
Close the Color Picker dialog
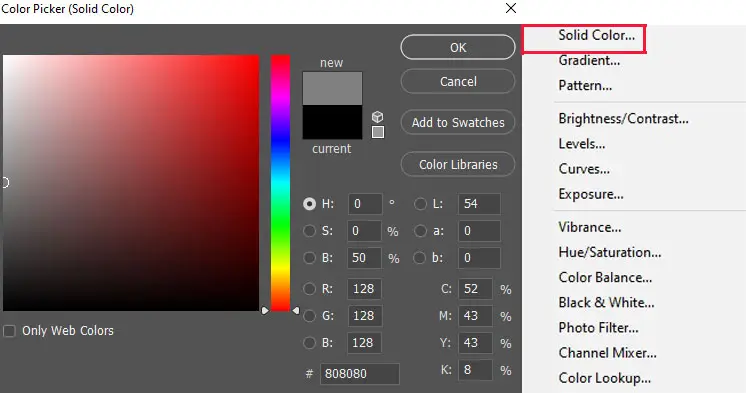(510, 8)
